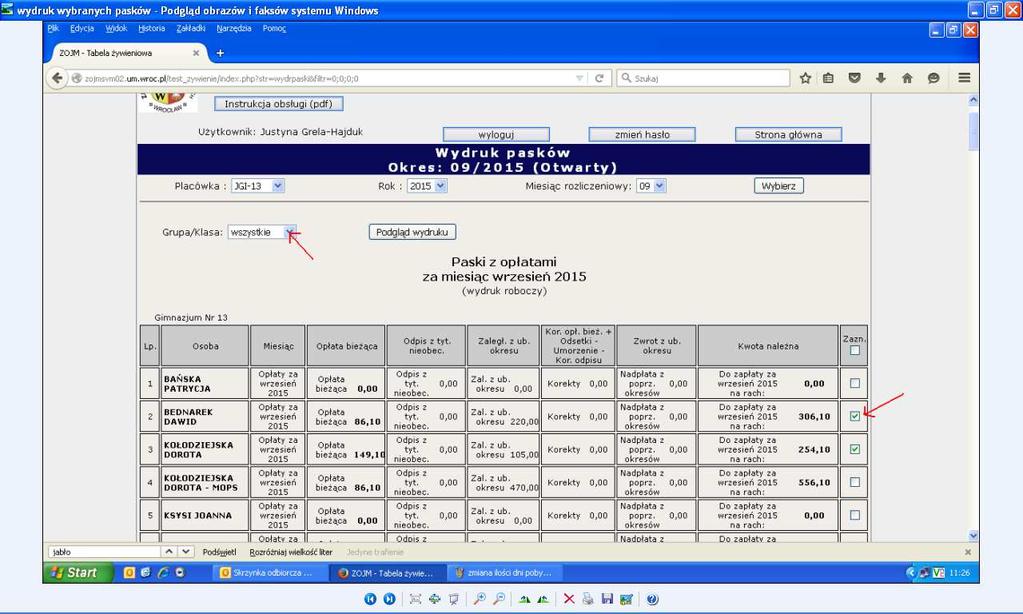Click the wyloguj button
Screen dimensions: 1023x614
click(496, 134)
